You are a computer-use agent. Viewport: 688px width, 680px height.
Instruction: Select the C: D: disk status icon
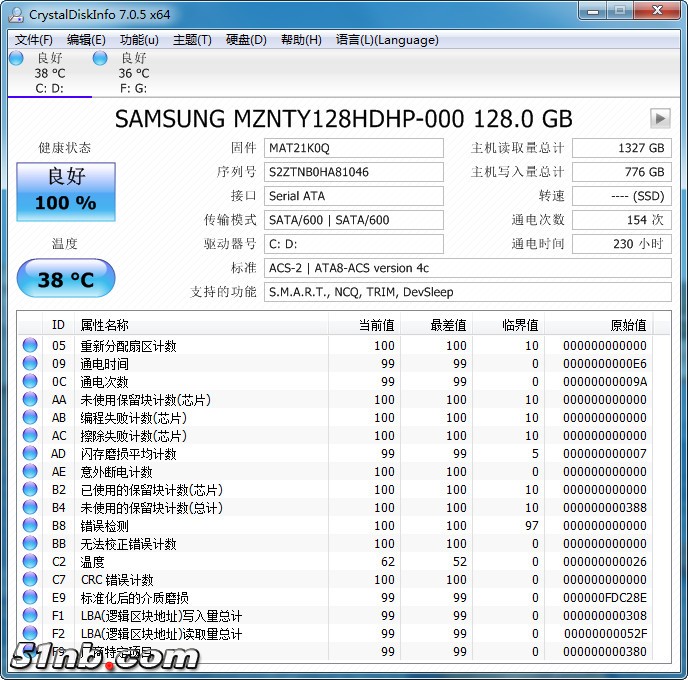coord(16,59)
